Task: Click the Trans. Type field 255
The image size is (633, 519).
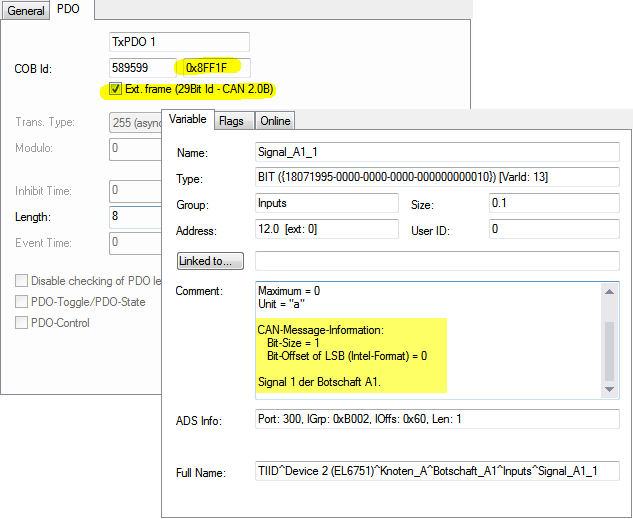Action: pyautogui.click(x=135, y=123)
